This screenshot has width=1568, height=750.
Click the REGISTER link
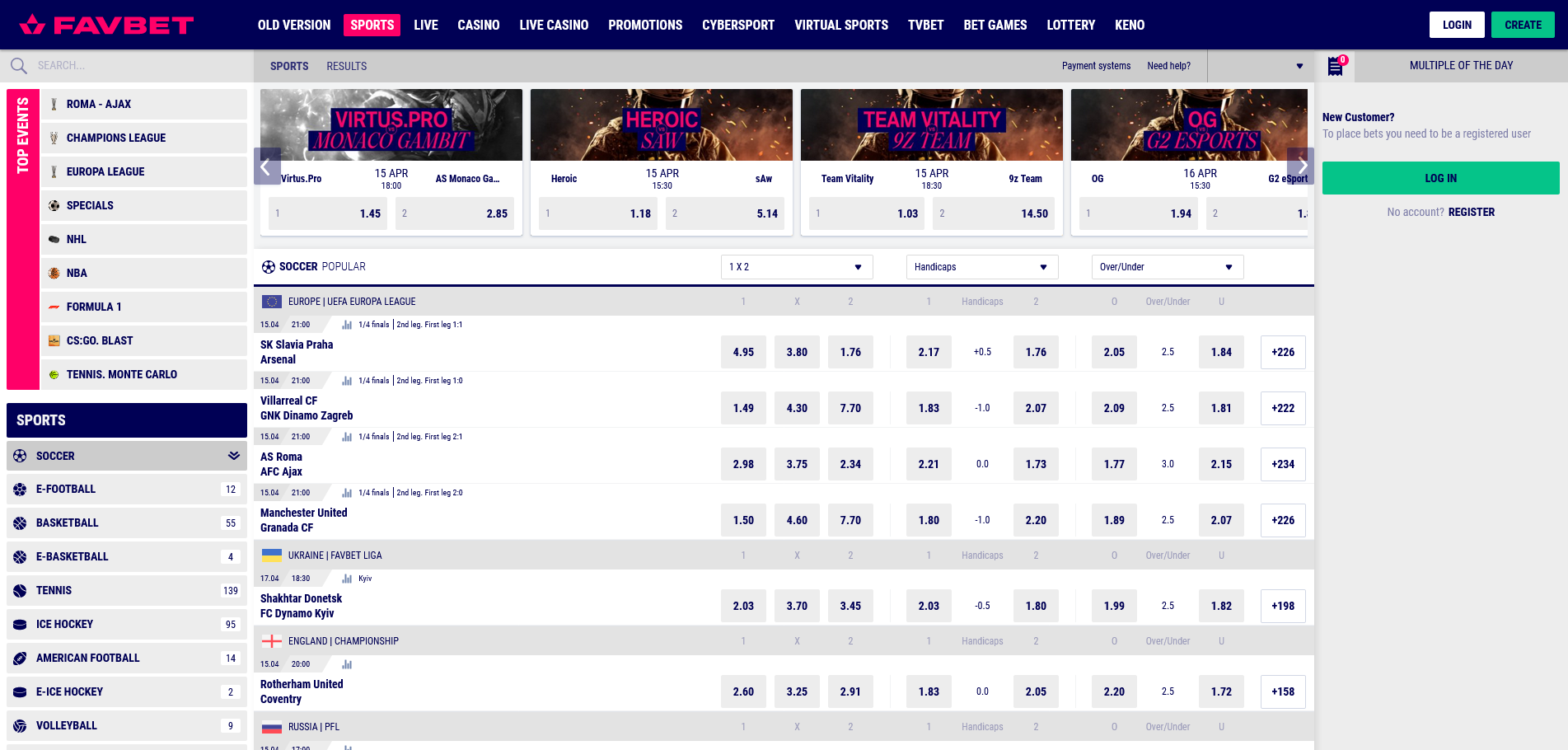(1472, 212)
